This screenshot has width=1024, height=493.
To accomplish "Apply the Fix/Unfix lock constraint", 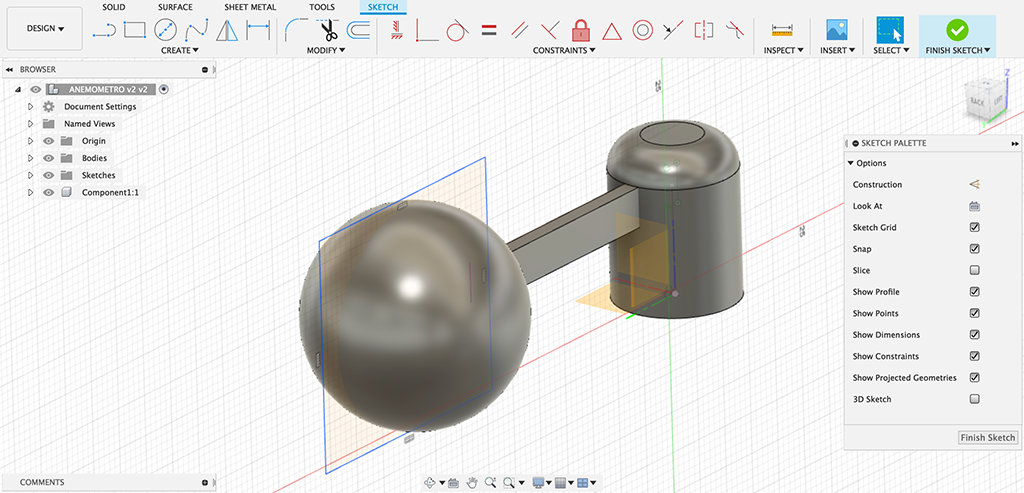I will [x=581, y=29].
